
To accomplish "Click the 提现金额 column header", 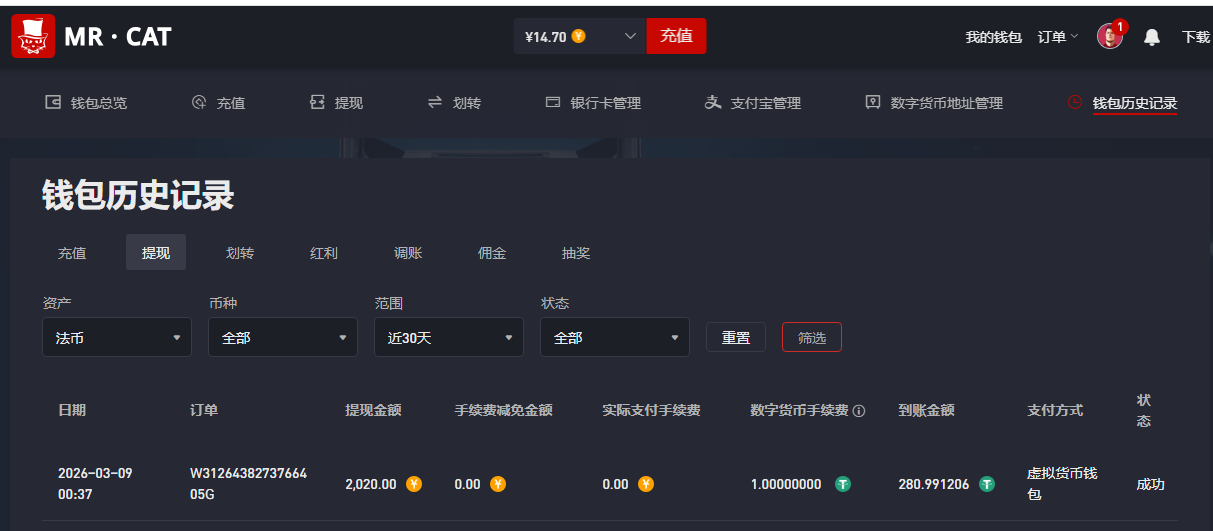I will click(x=373, y=410).
